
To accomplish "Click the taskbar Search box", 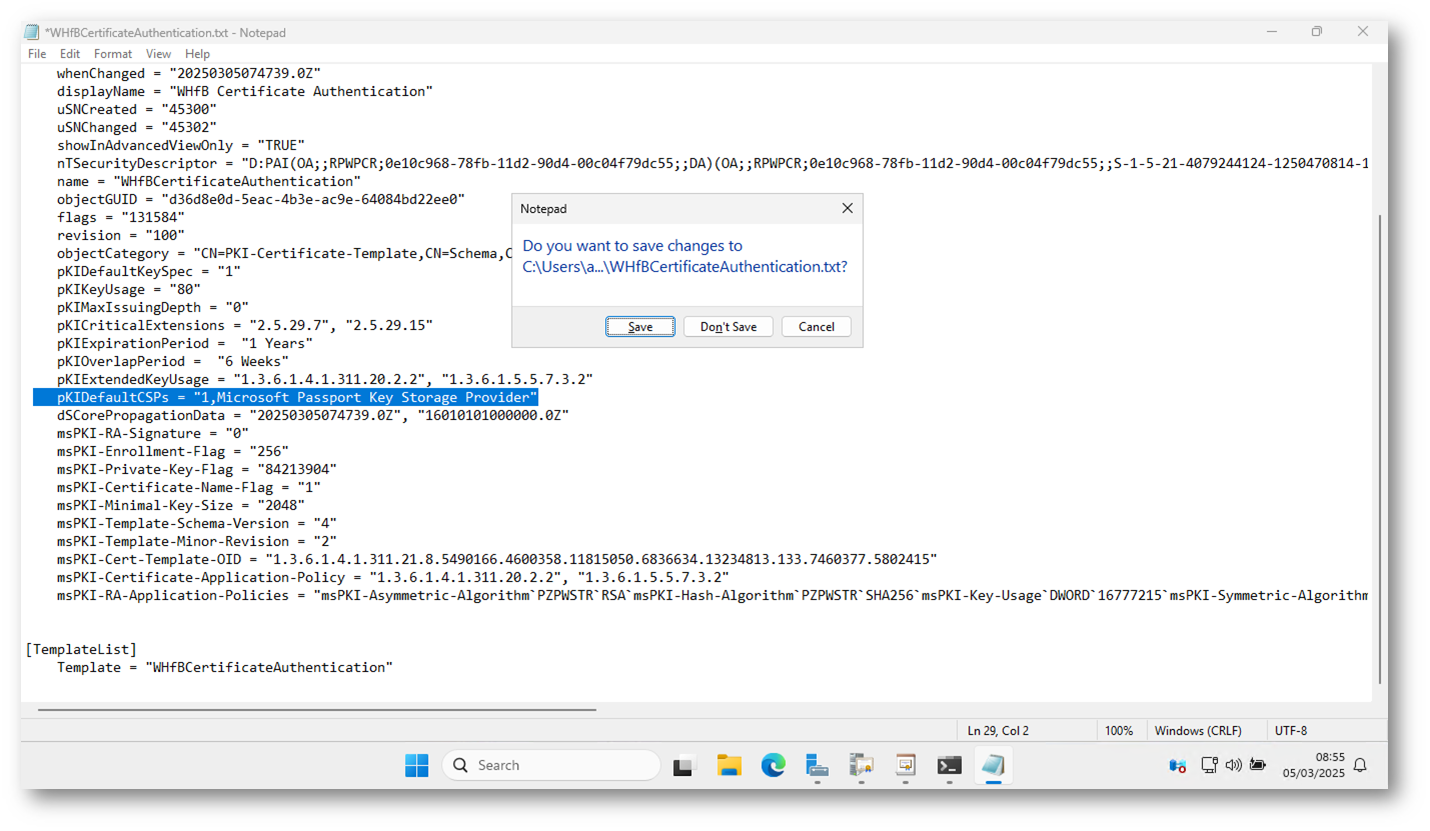I will coord(551,765).
